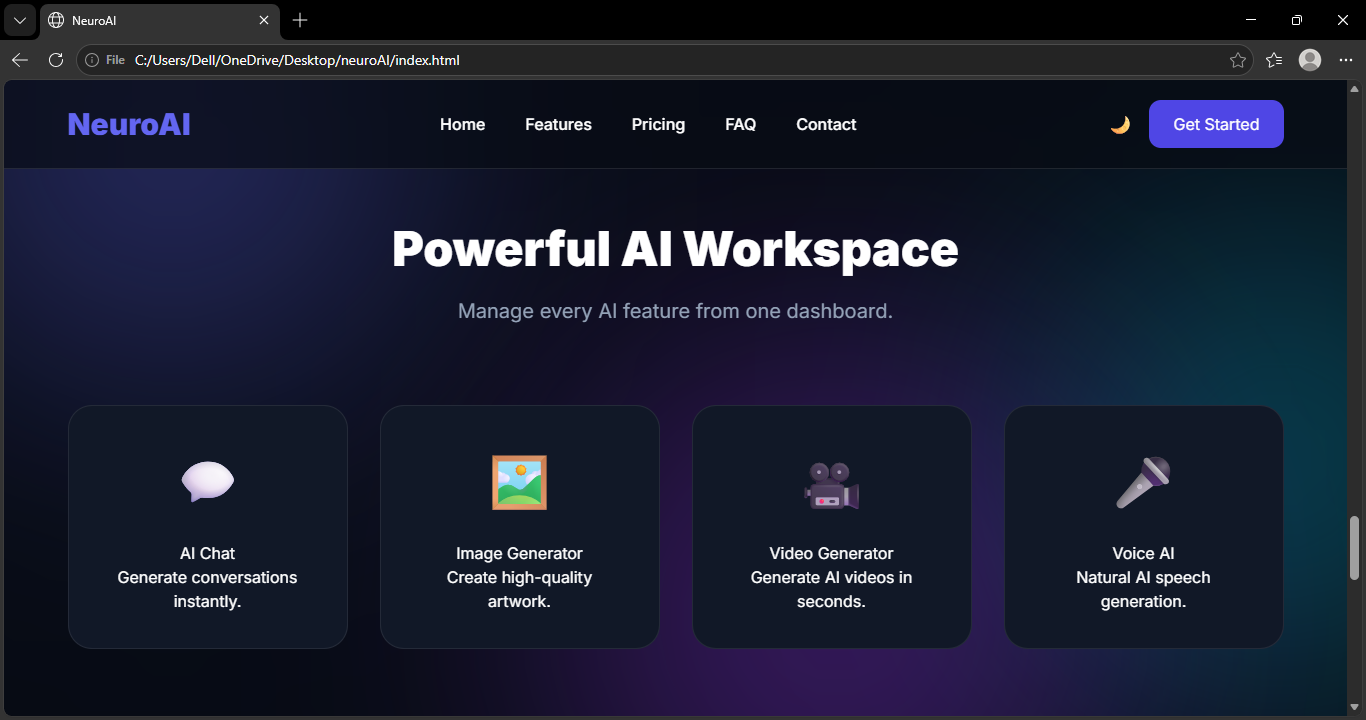Viewport: 1366px width, 720px height.
Task: Select the NeuroAI browser tab
Action: [159, 20]
